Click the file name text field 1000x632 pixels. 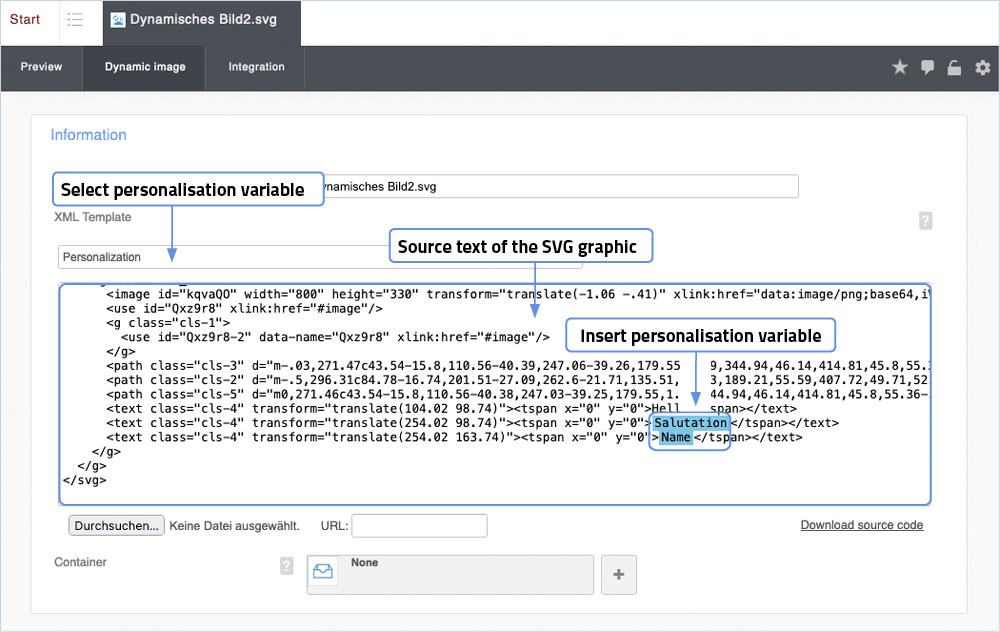(x=560, y=187)
